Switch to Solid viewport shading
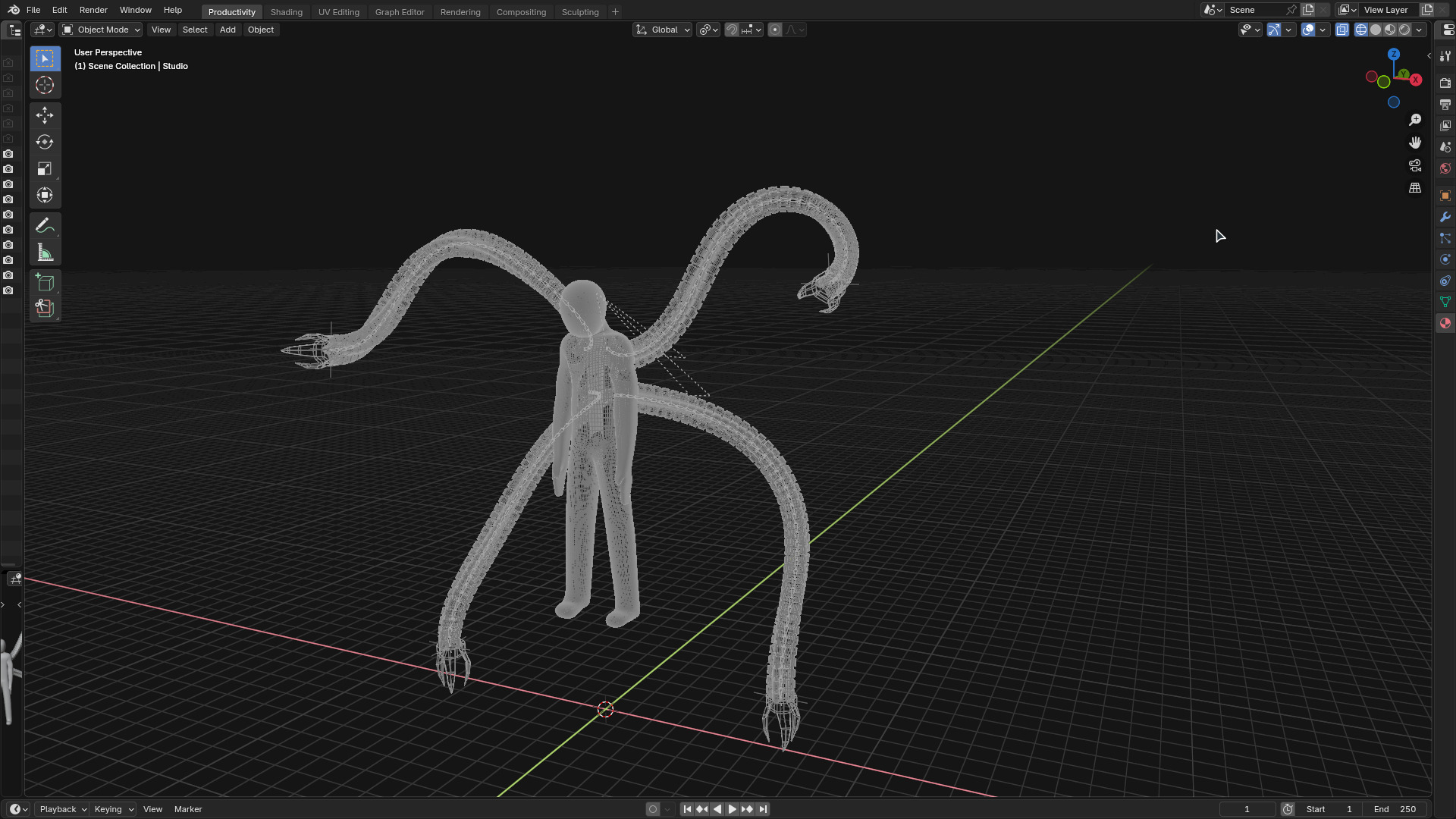Image resolution: width=1456 pixels, height=819 pixels. point(1376,30)
